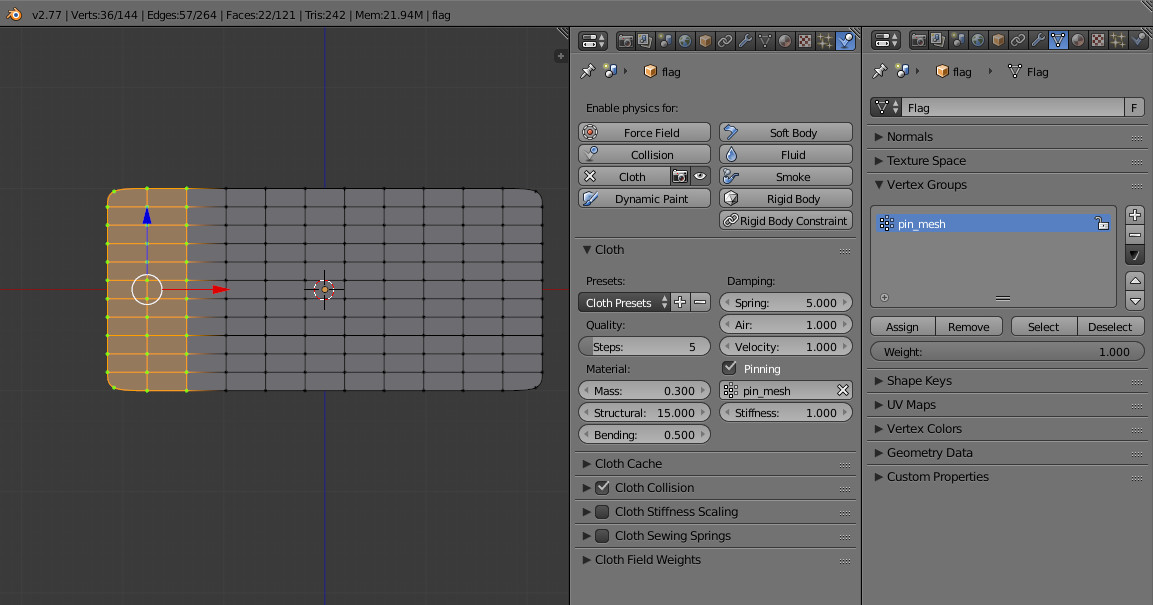This screenshot has width=1153, height=605.
Task: Toggle lock weights on pin_mesh group
Action: 1102,223
